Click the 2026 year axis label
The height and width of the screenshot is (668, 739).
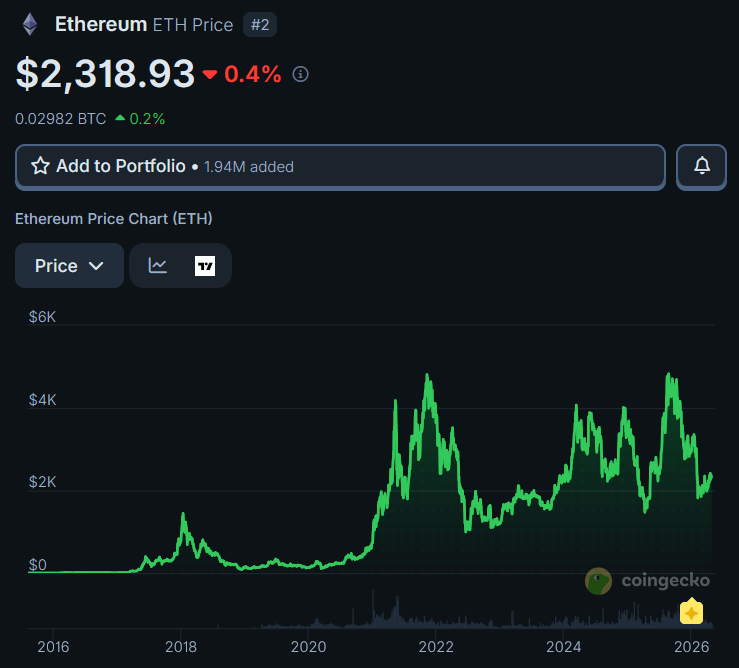pos(691,647)
